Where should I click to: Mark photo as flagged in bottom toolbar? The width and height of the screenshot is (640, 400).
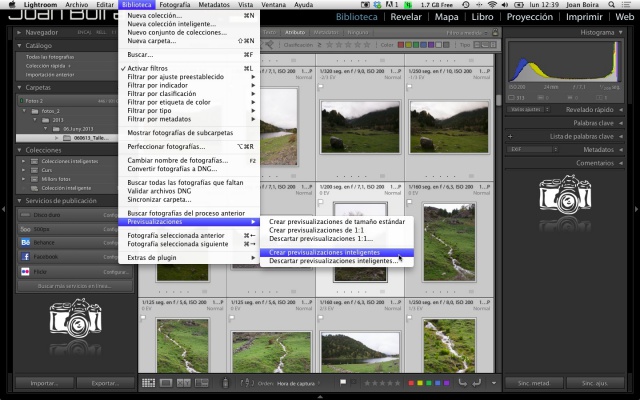pos(343,383)
